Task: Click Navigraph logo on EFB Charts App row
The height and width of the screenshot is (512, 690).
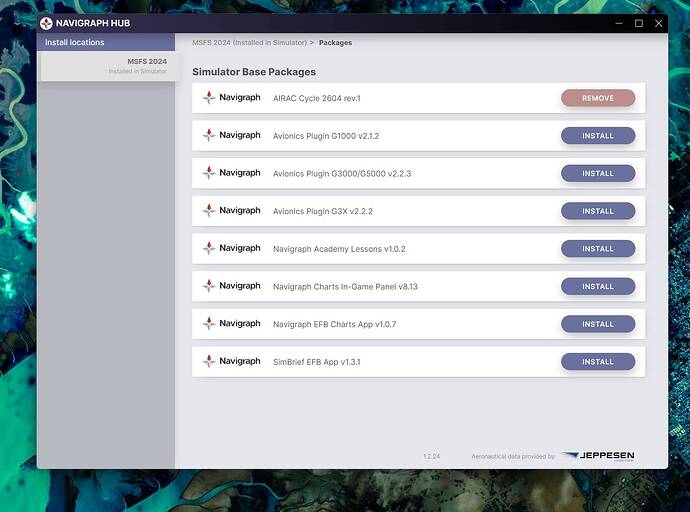Action: click(x=231, y=323)
